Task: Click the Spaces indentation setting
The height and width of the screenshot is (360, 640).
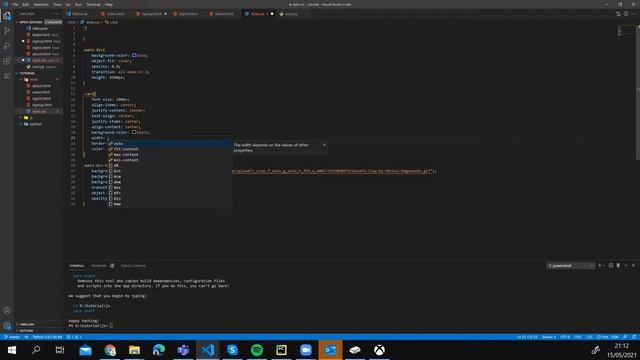Action: [x=549, y=337]
